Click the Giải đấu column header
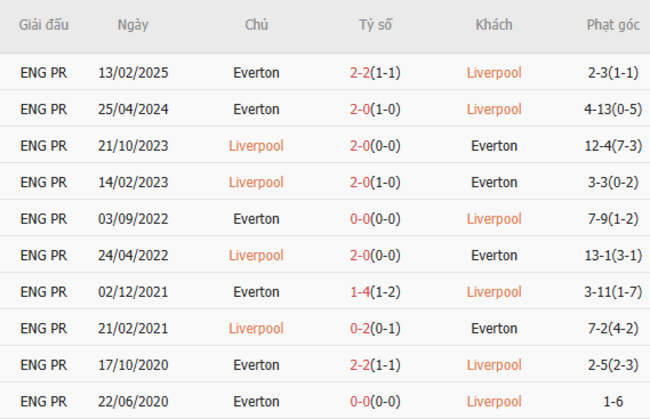The image size is (650, 419). click(x=44, y=25)
